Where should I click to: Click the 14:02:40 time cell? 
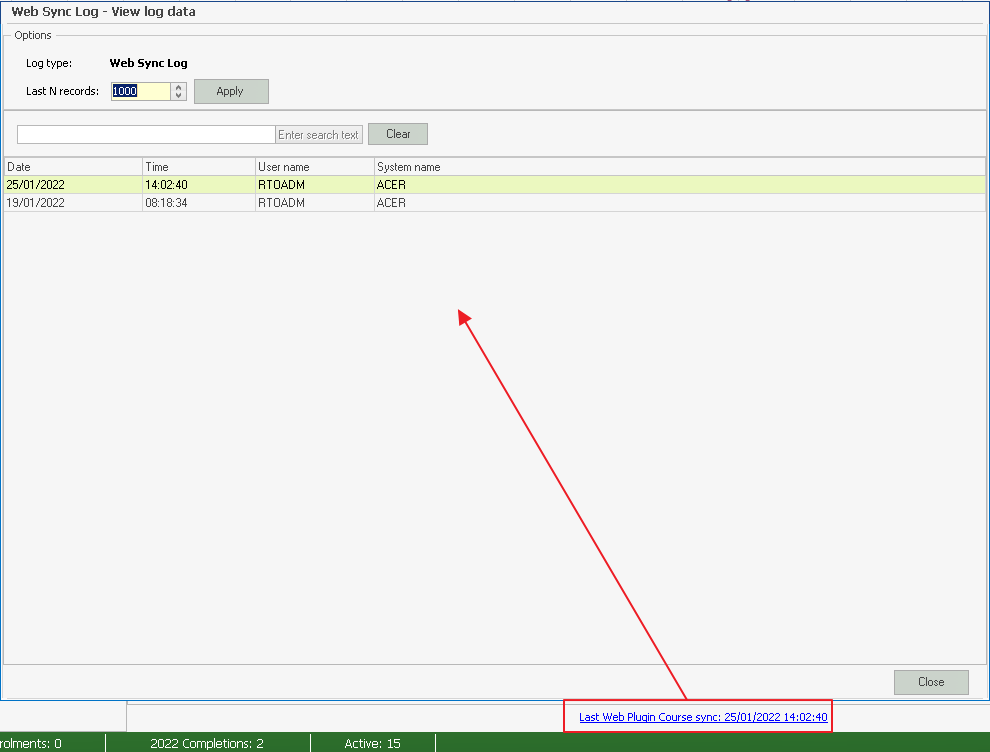point(199,184)
